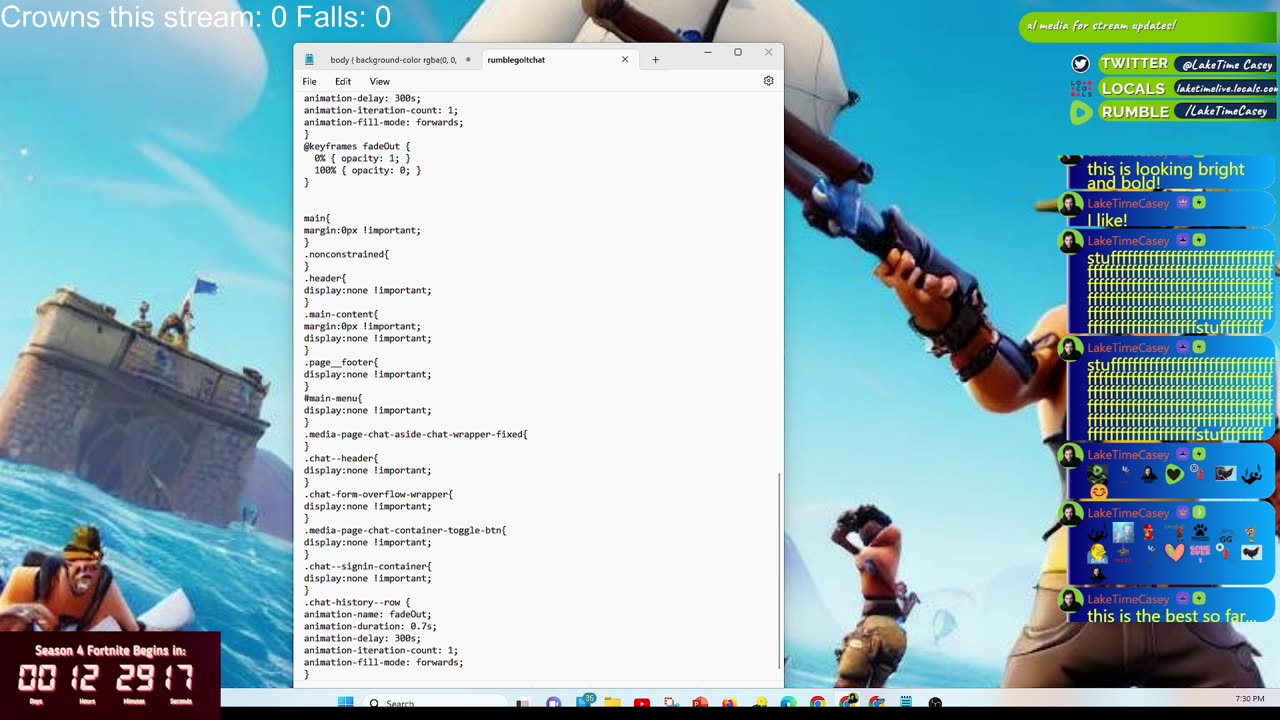Open the Snipping Tool taskbar icon
The width and height of the screenshot is (1280, 720).
(x=671, y=703)
